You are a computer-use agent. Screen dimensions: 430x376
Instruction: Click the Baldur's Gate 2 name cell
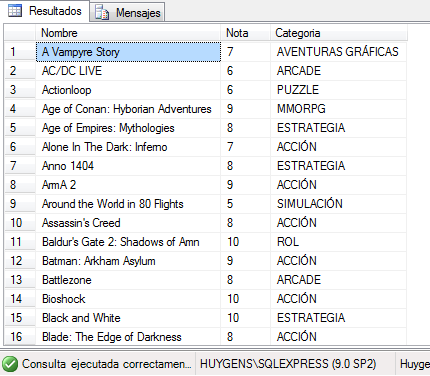tap(128, 242)
